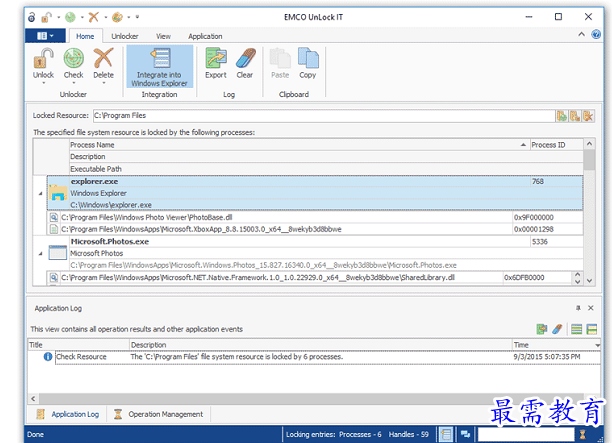Click the first browse icon beside Locked Resource

[x=562, y=116]
